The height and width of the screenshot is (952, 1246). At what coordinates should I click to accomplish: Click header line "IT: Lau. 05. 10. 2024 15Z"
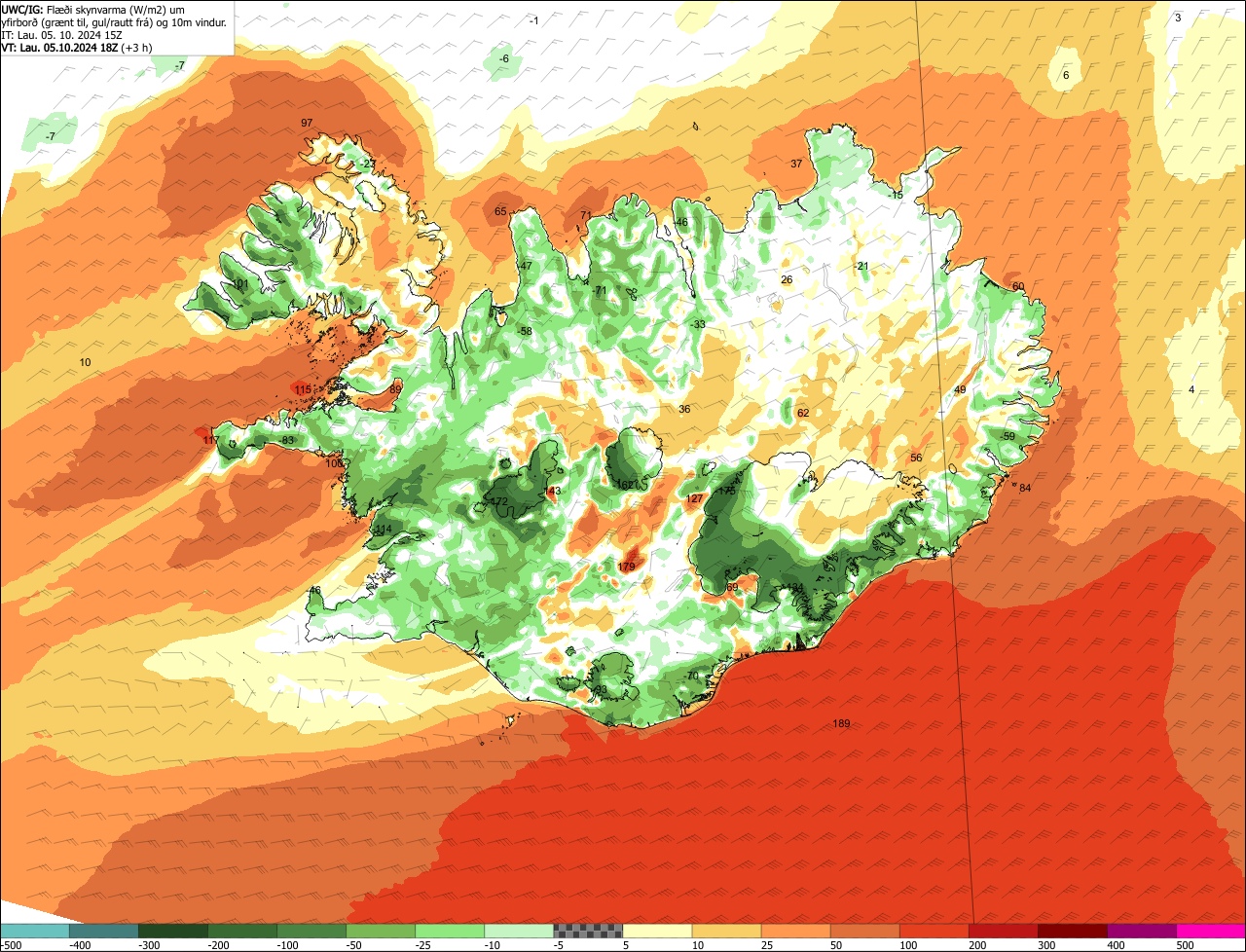pos(62,35)
